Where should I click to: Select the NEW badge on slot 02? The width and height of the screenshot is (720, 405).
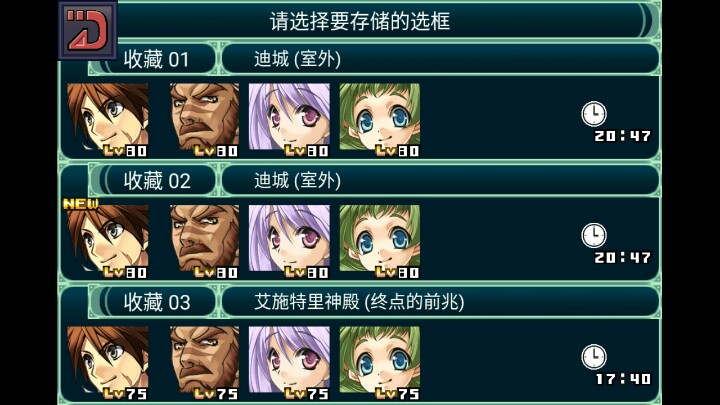(80, 203)
